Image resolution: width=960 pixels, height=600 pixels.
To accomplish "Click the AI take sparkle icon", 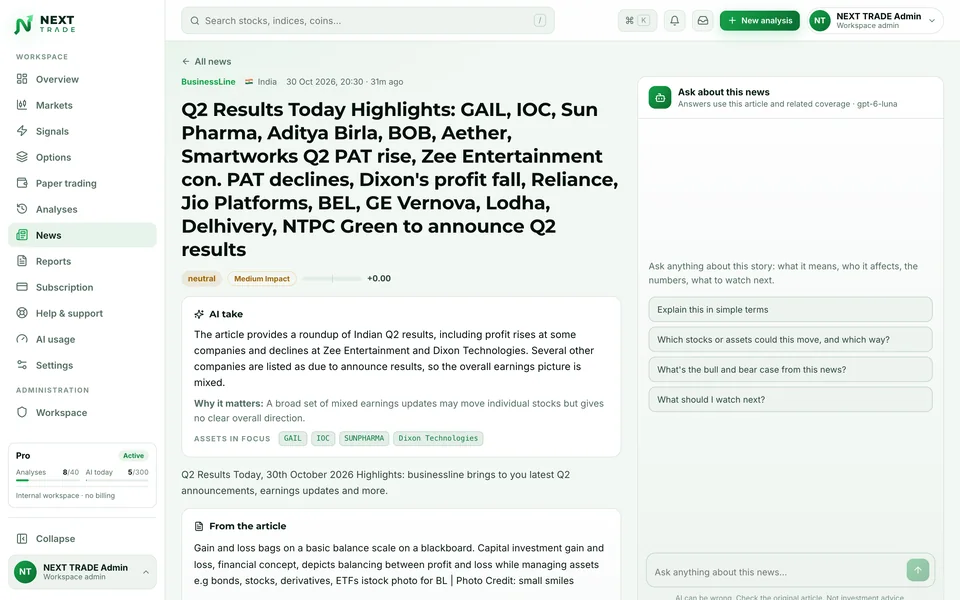I will pos(199,314).
